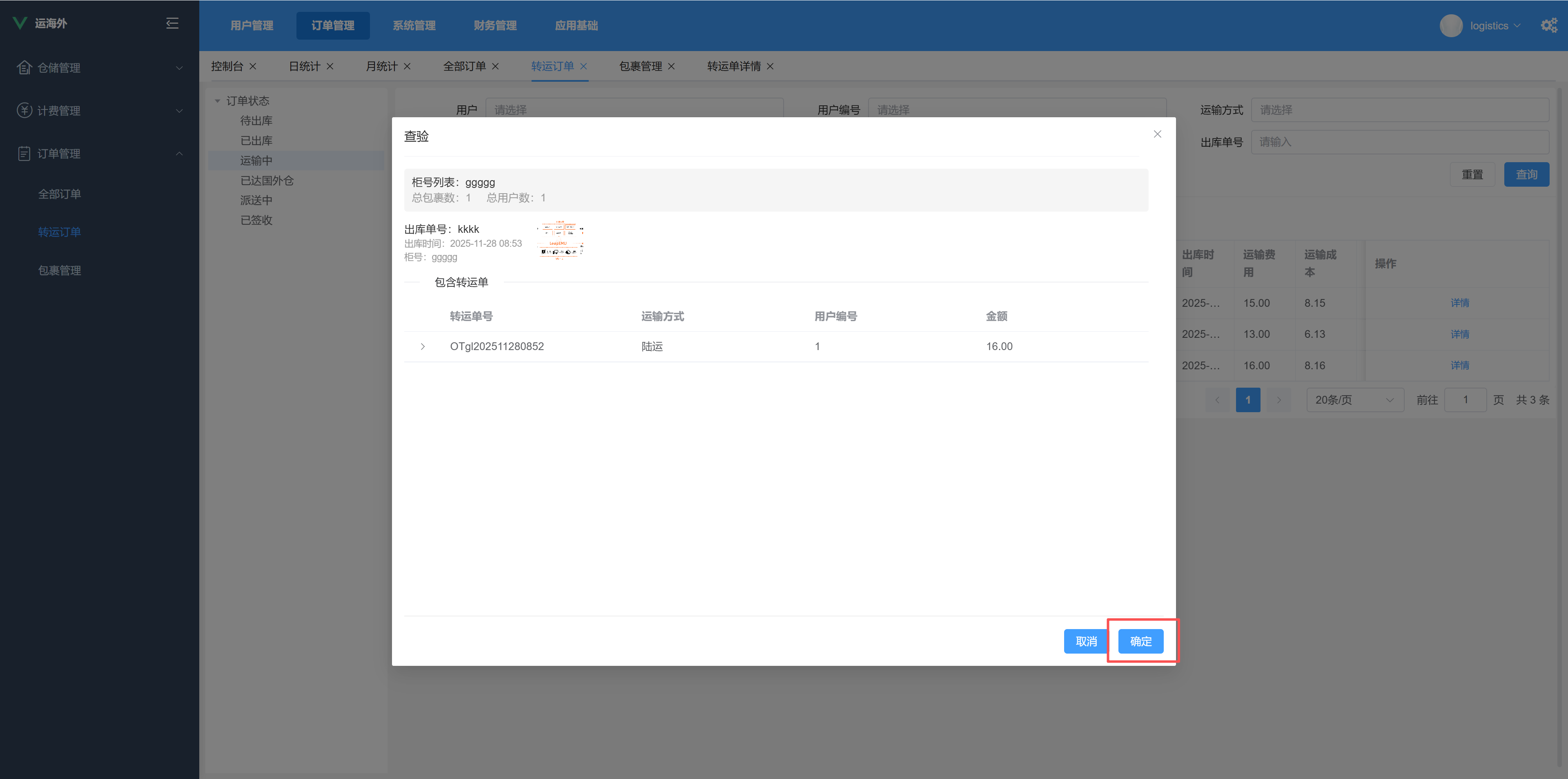Screen dimensions: 1568x779
Task: Close the 查验 dialog with X icon
Action: pyautogui.click(x=1157, y=134)
